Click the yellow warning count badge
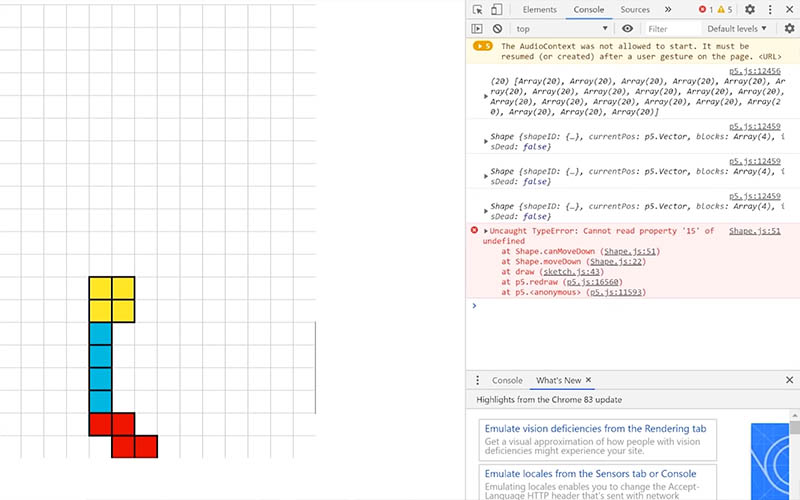The height and width of the screenshot is (500, 800). [x=724, y=10]
